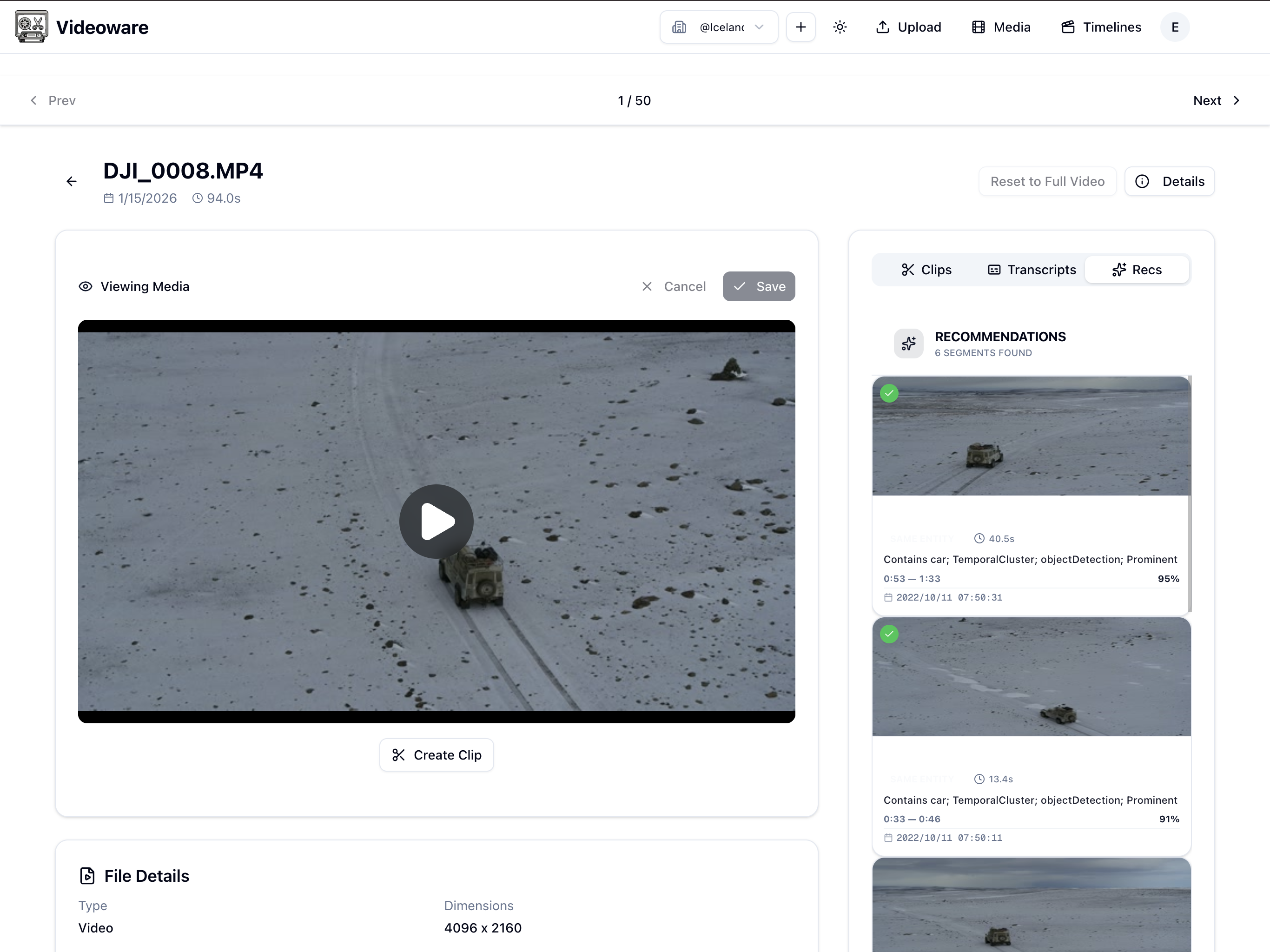Image resolution: width=1270 pixels, height=952 pixels.
Task: Click the Create Clip scissors button
Action: (437, 755)
